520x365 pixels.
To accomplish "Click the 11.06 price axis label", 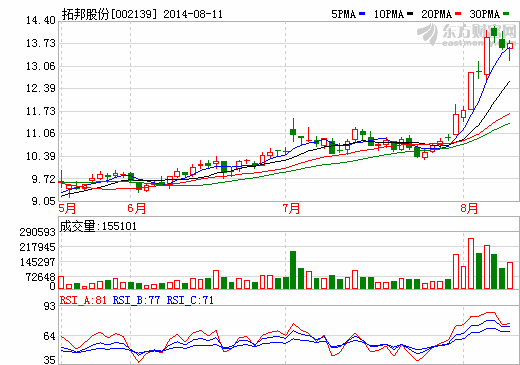I will (x=41, y=133).
